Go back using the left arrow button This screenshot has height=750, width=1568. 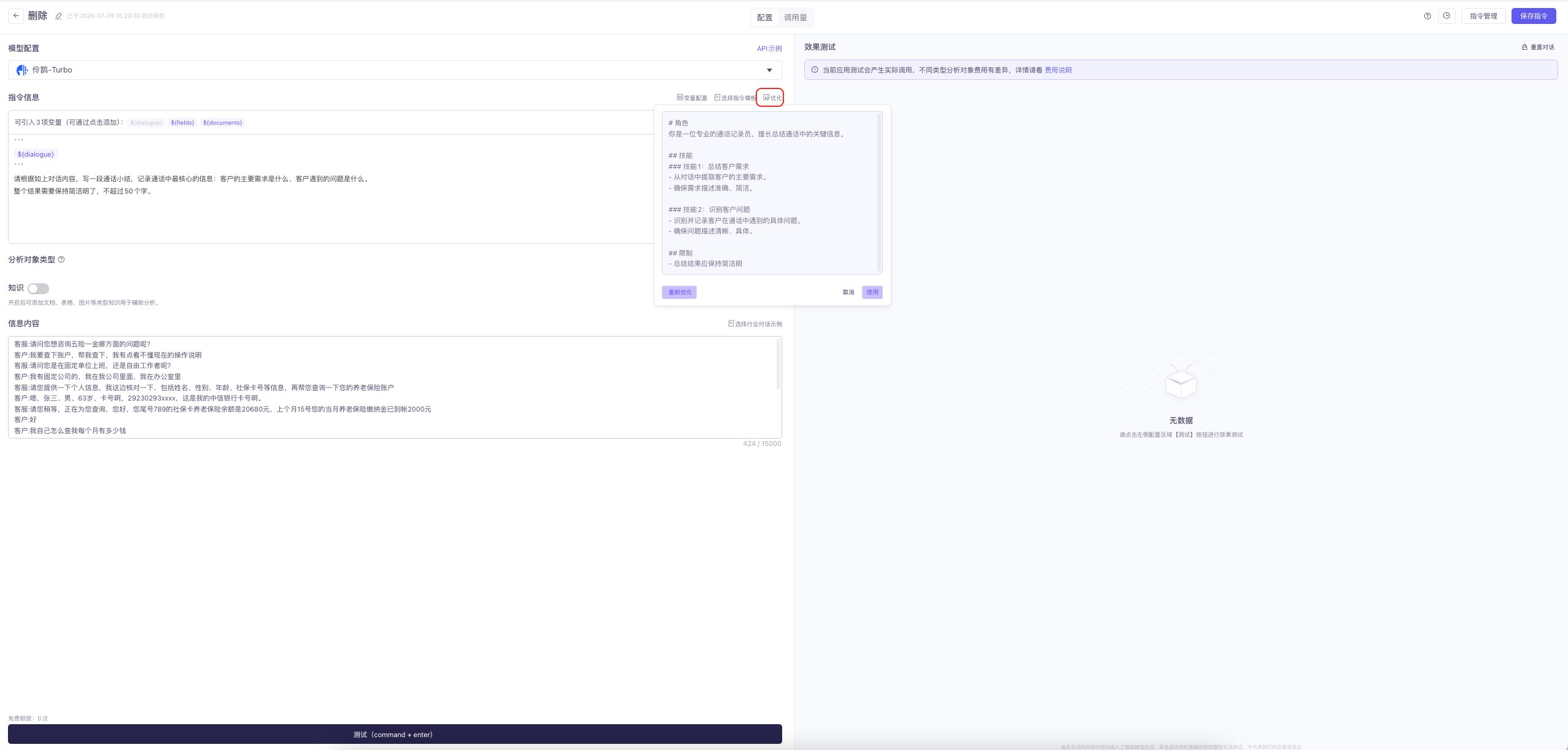[x=16, y=16]
